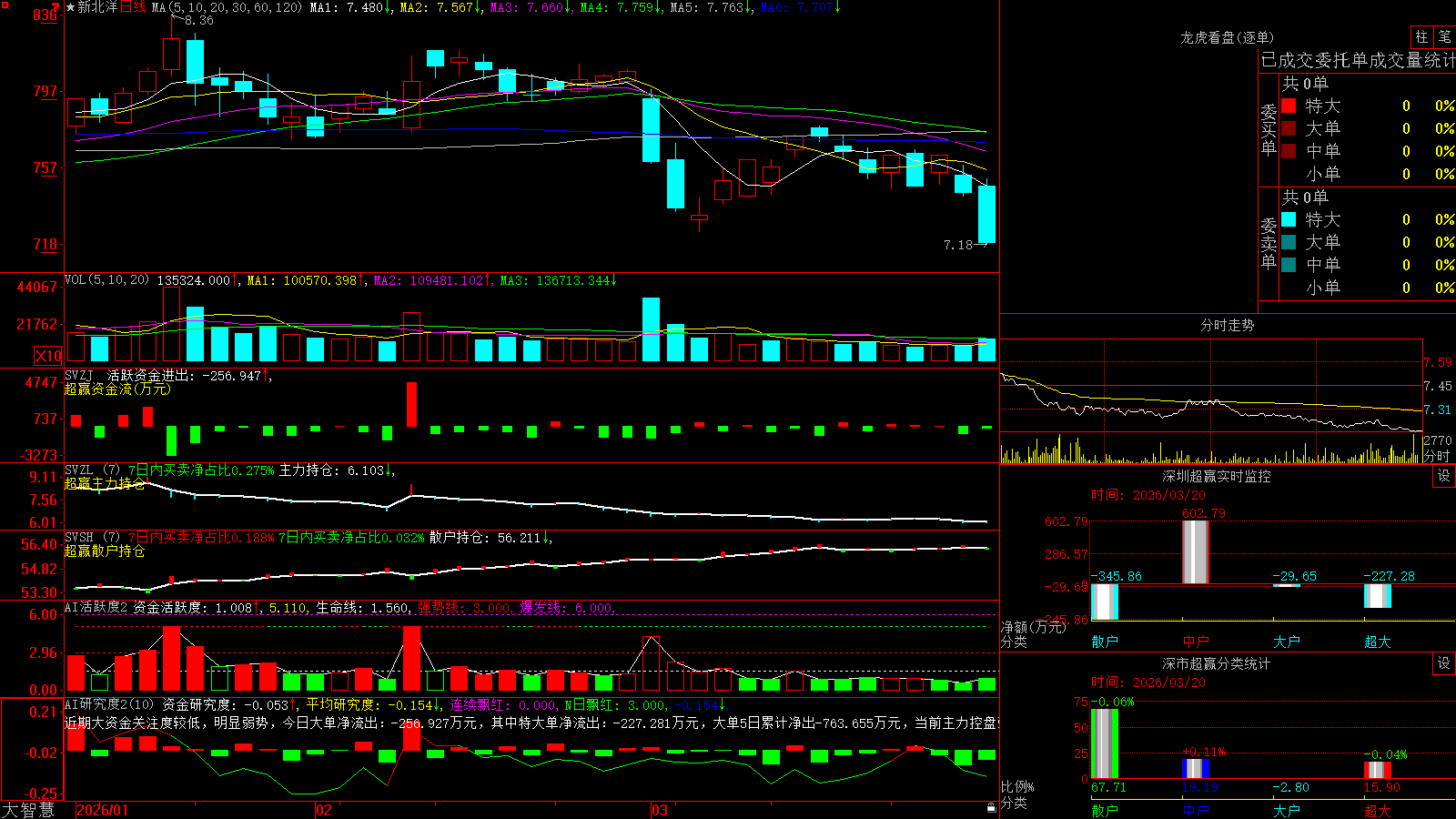Click the tall red spike bar in SVZJ panel
This screenshot has width=1456, height=819.
coord(411,404)
